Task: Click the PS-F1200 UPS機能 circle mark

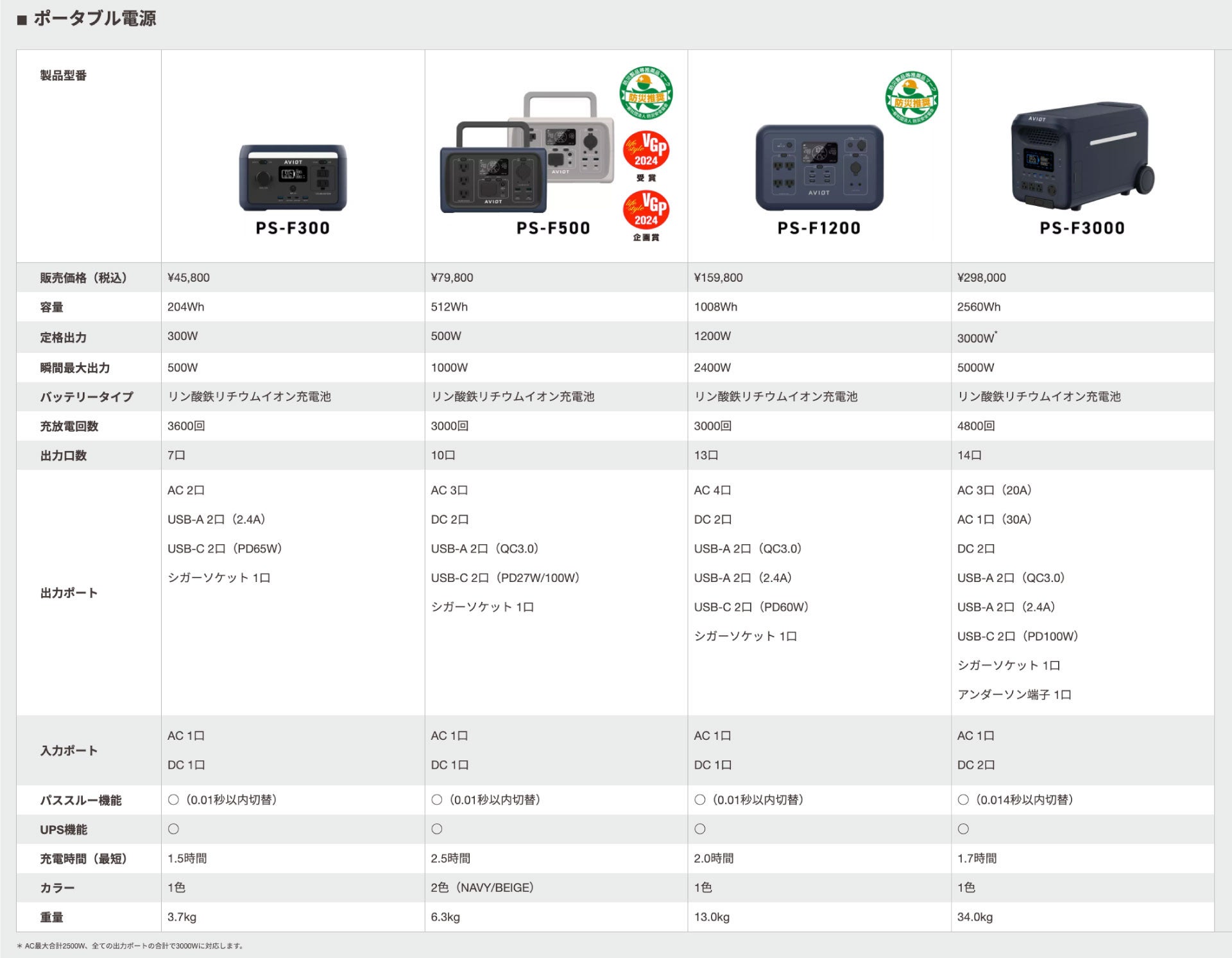Action: pyautogui.click(x=700, y=829)
